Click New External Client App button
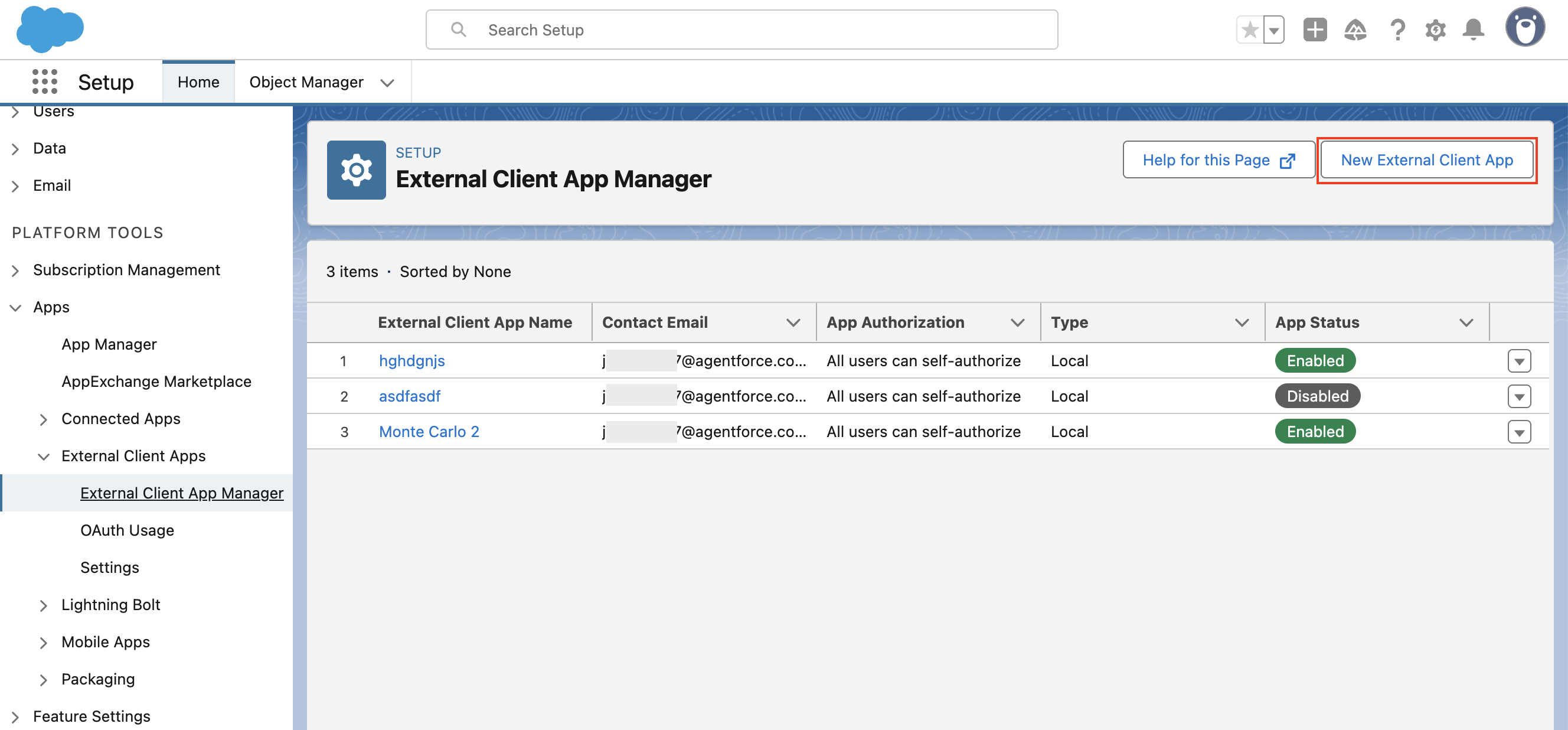The image size is (1568, 730). 1427,159
